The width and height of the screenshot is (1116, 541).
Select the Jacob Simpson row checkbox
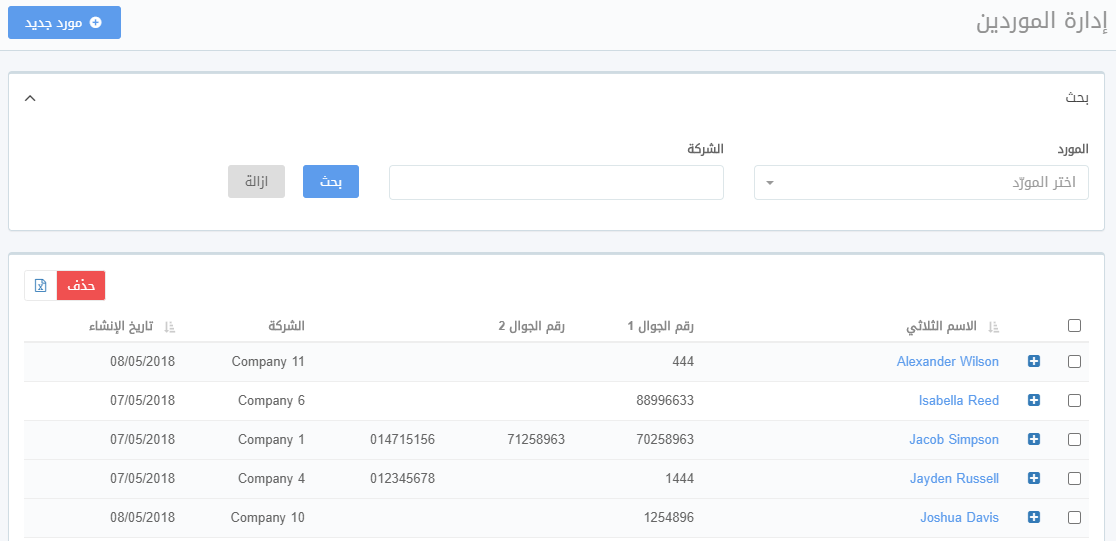(x=1074, y=440)
